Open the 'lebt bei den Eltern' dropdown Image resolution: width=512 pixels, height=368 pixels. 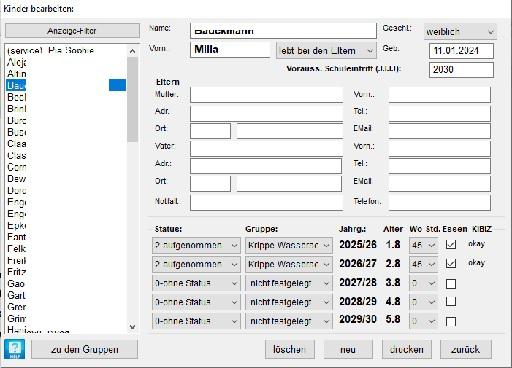coord(326,51)
